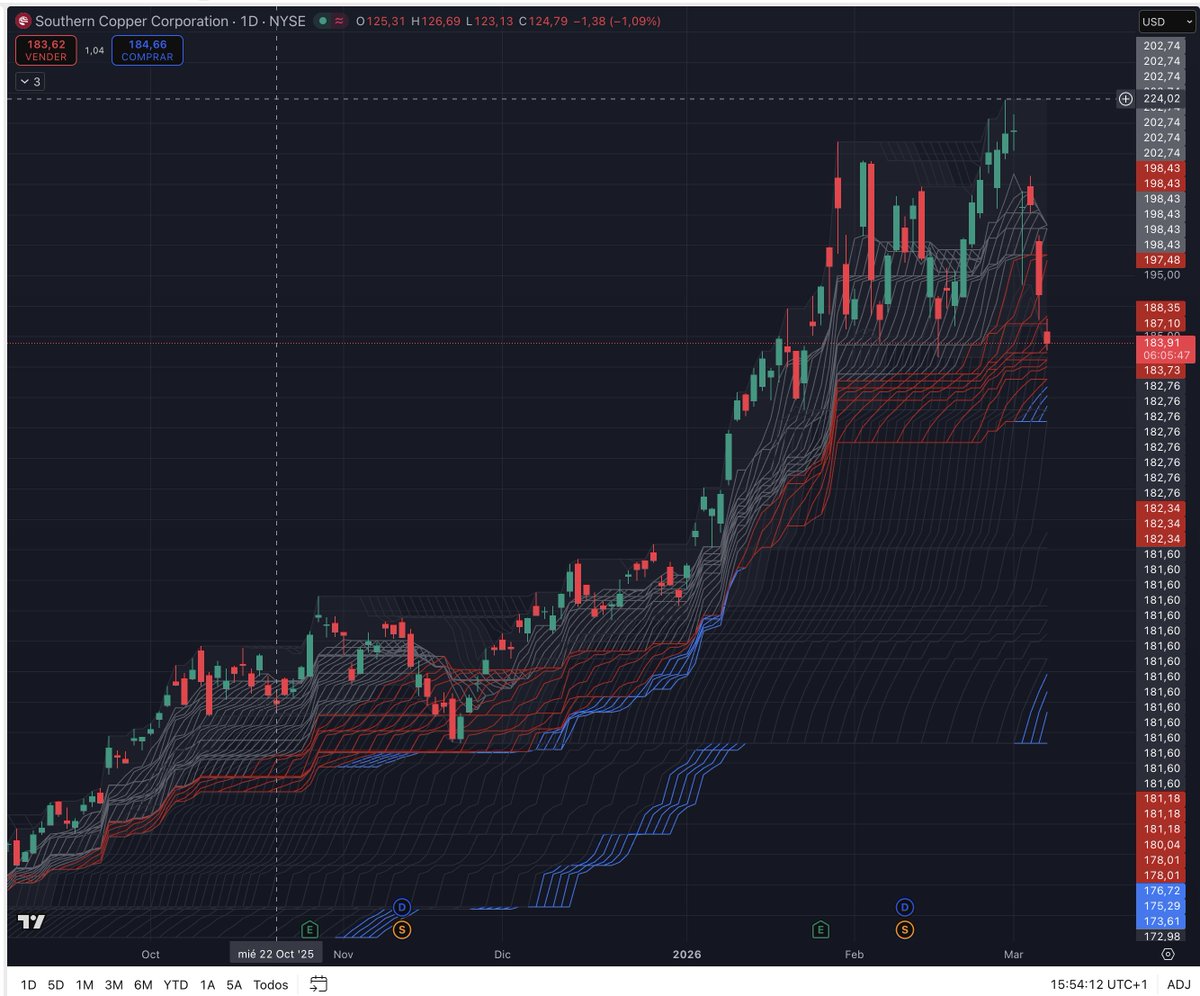
Task: Click the current price label 183,91
Action: coord(1162,342)
